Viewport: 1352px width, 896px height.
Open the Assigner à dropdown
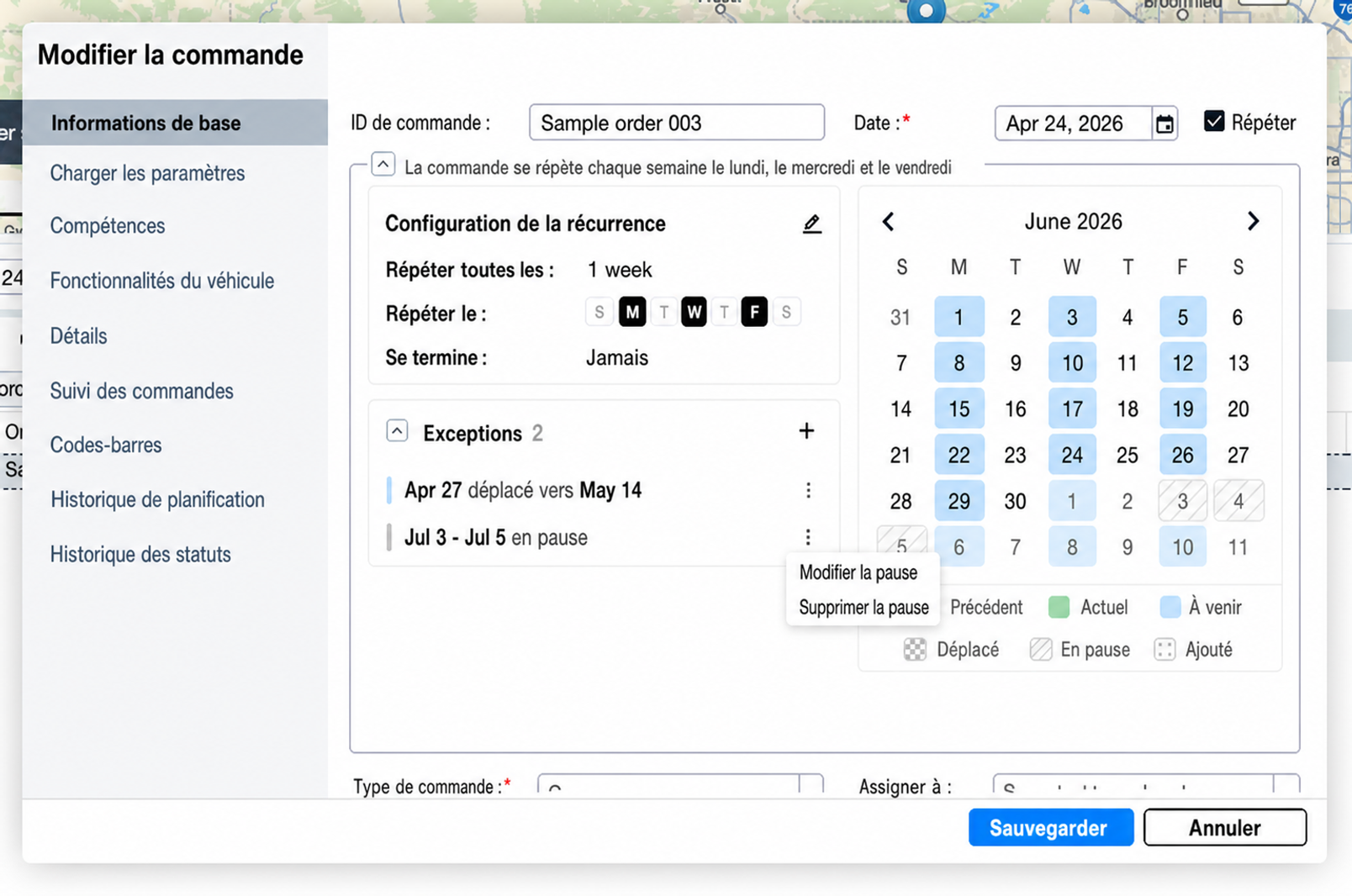(x=1146, y=785)
